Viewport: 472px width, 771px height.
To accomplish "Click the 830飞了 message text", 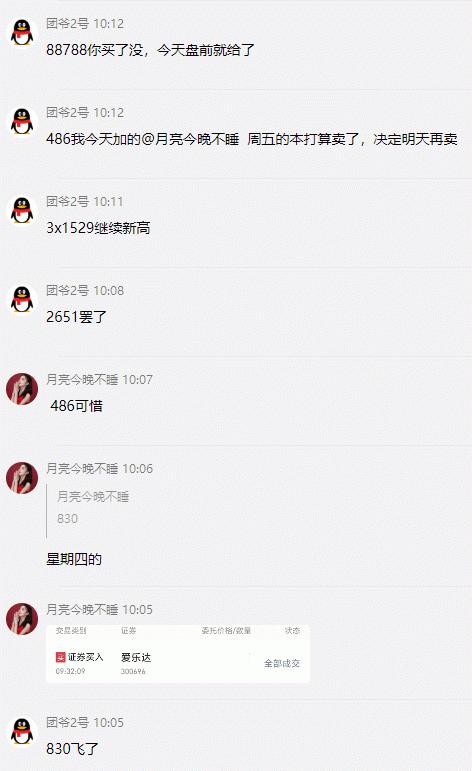I will pyautogui.click(x=72, y=749).
